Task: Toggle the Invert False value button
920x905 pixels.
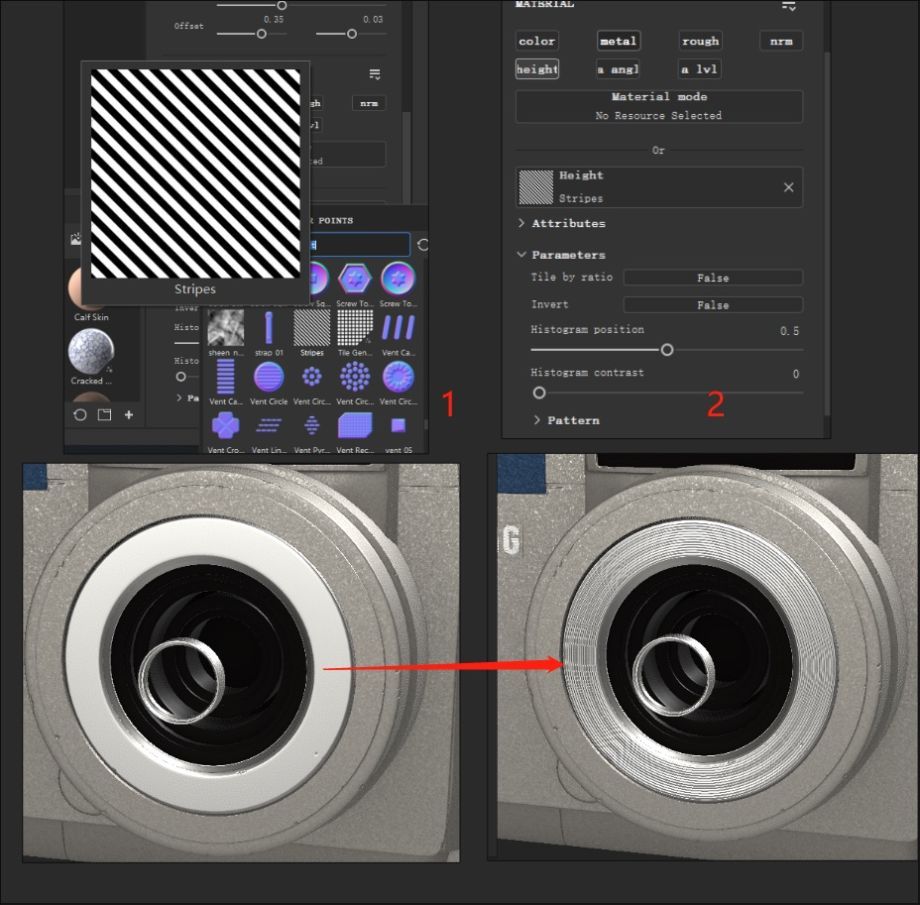Action: [712, 305]
